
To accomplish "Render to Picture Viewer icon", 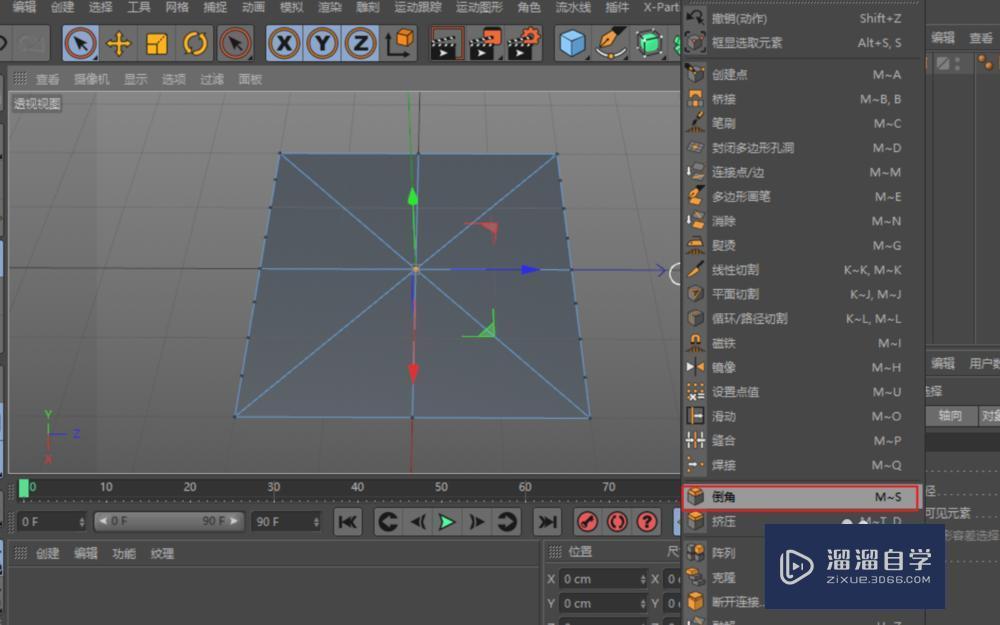I will [485, 43].
